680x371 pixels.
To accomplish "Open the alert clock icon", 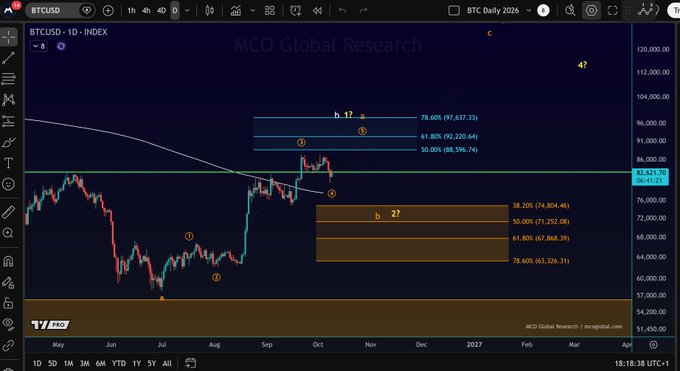I will pyautogui.click(x=296, y=10).
